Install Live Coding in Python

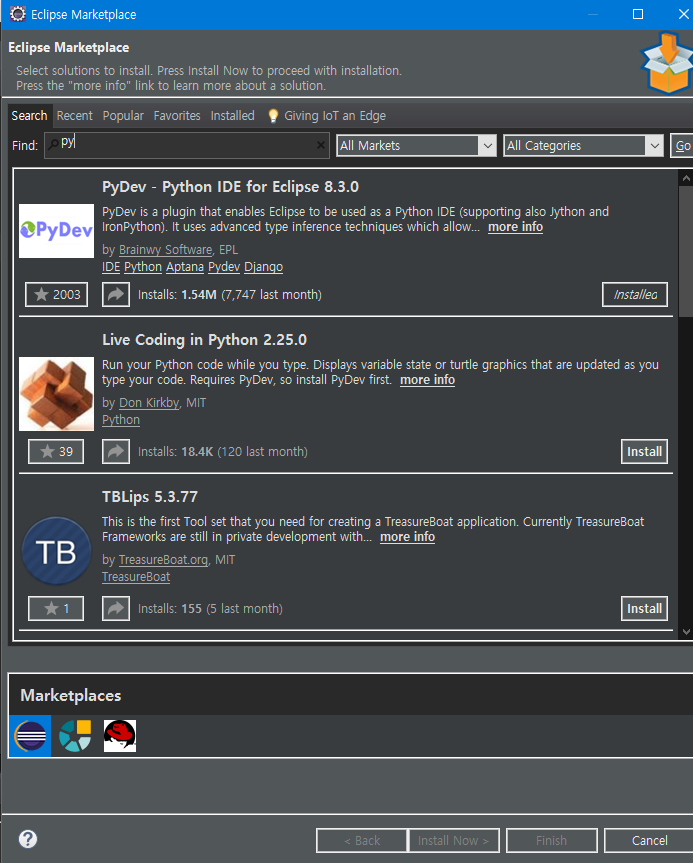(645, 451)
